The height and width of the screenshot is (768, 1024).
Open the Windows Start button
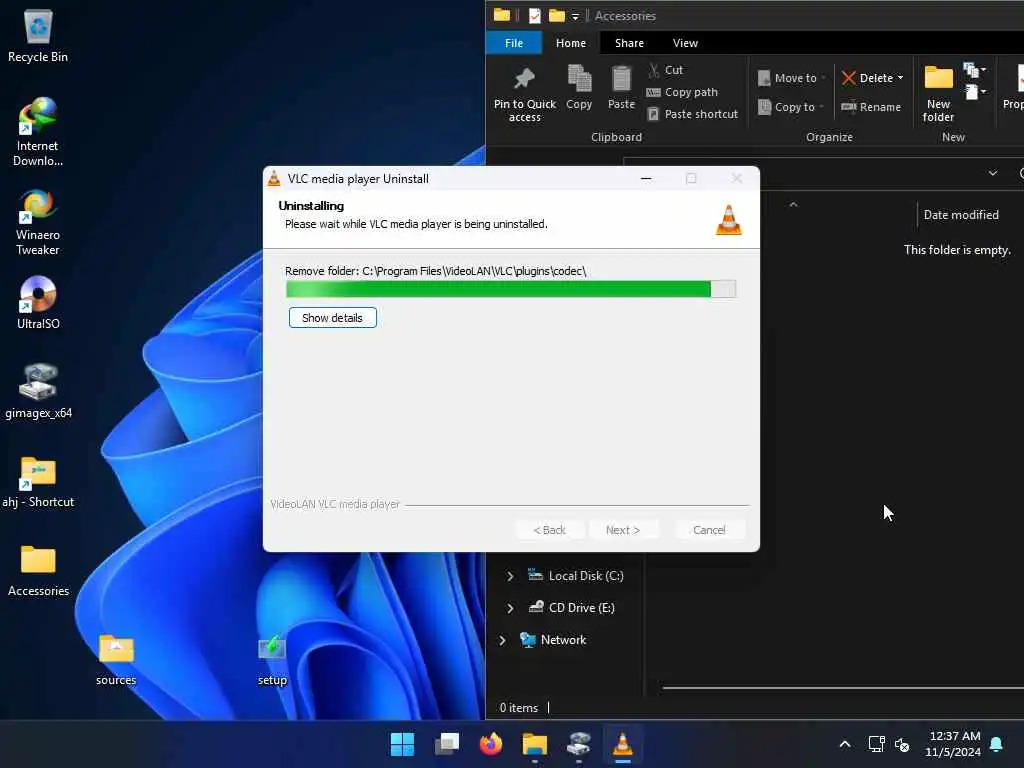[x=402, y=744]
